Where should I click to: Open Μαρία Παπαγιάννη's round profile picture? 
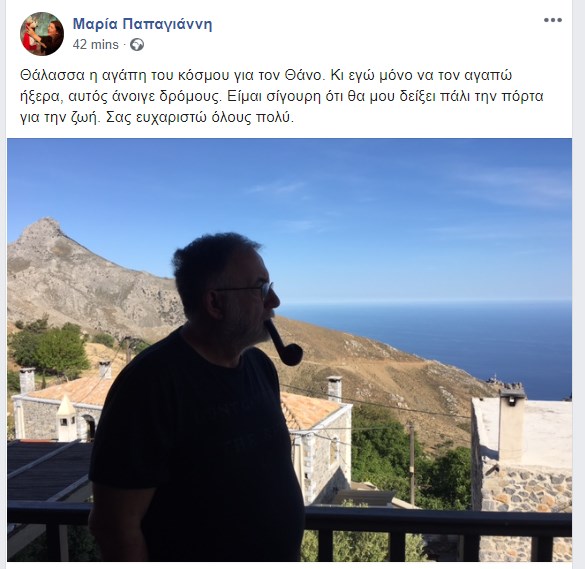click(42, 34)
